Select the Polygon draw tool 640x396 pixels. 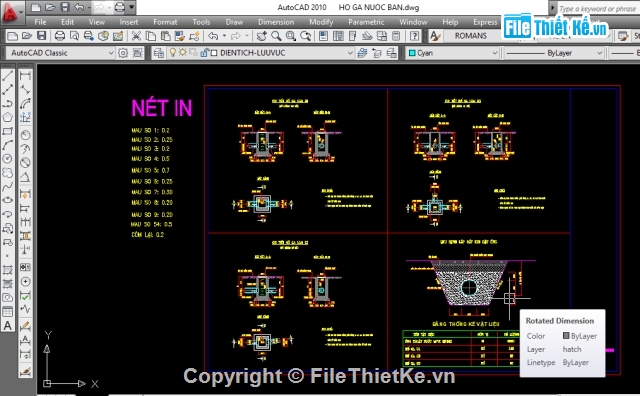[8, 117]
